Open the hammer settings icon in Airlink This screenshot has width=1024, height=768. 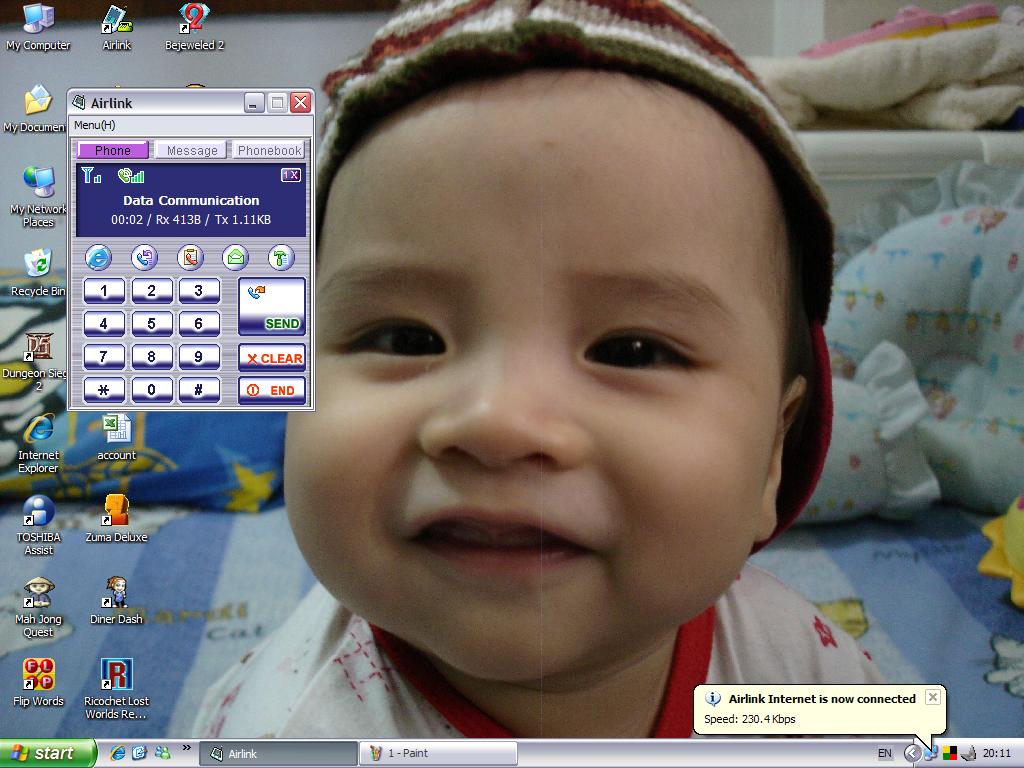click(281, 258)
